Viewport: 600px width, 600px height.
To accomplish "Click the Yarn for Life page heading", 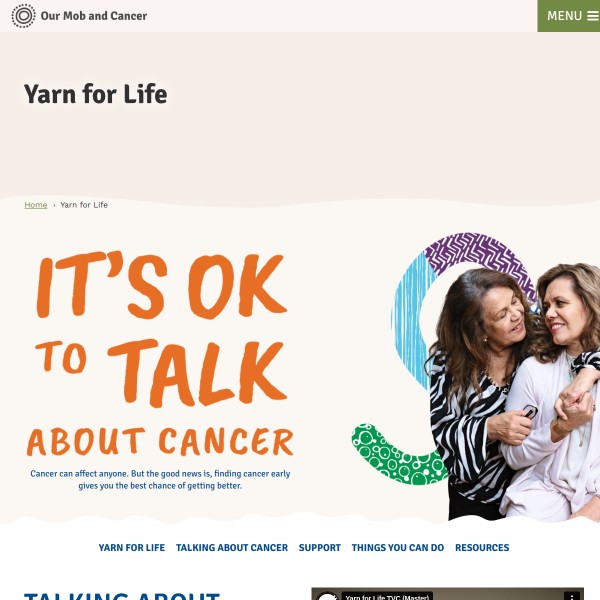I will (x=96, y=94).
